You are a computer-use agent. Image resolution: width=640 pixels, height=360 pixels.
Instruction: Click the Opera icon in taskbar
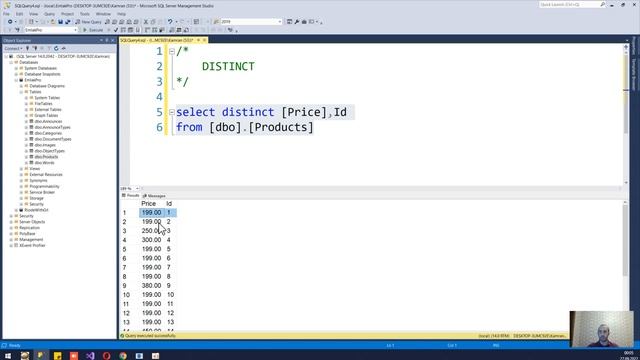point(107,356)
